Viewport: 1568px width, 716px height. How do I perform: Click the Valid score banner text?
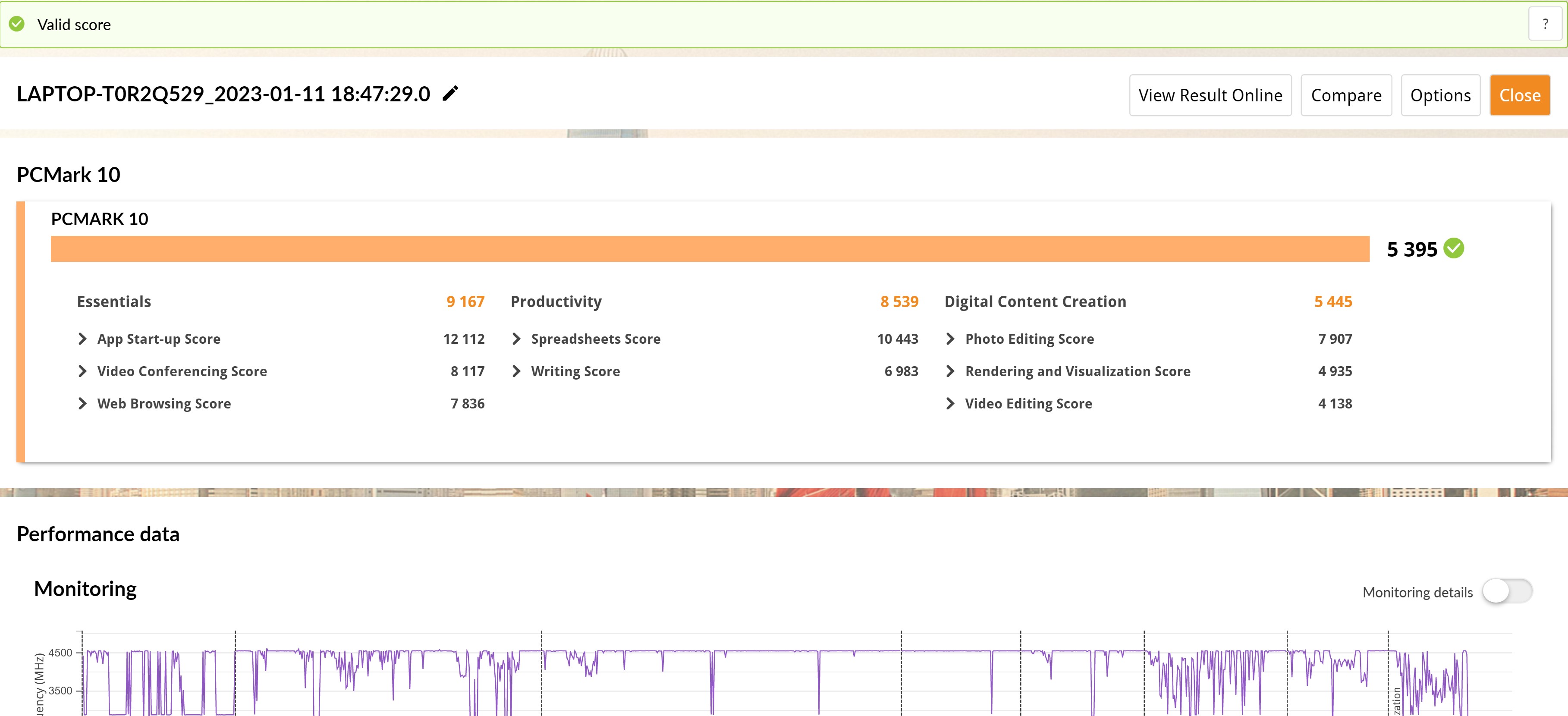click(74, 24)
